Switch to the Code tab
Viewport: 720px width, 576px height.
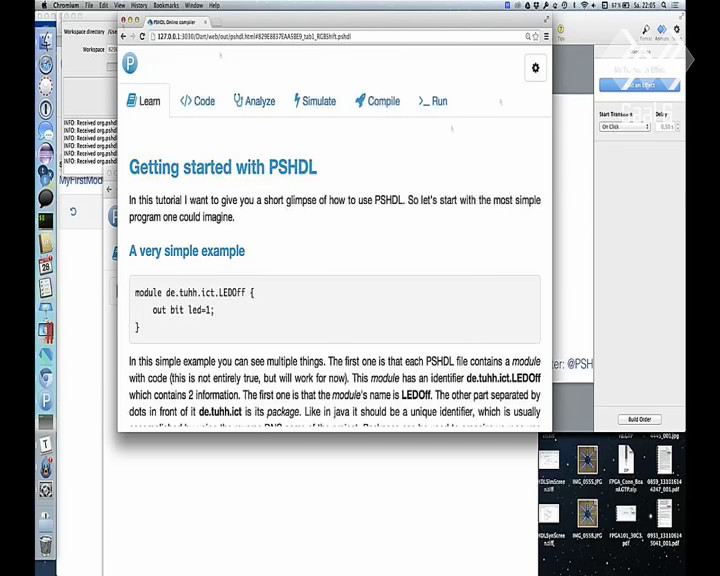197,101
